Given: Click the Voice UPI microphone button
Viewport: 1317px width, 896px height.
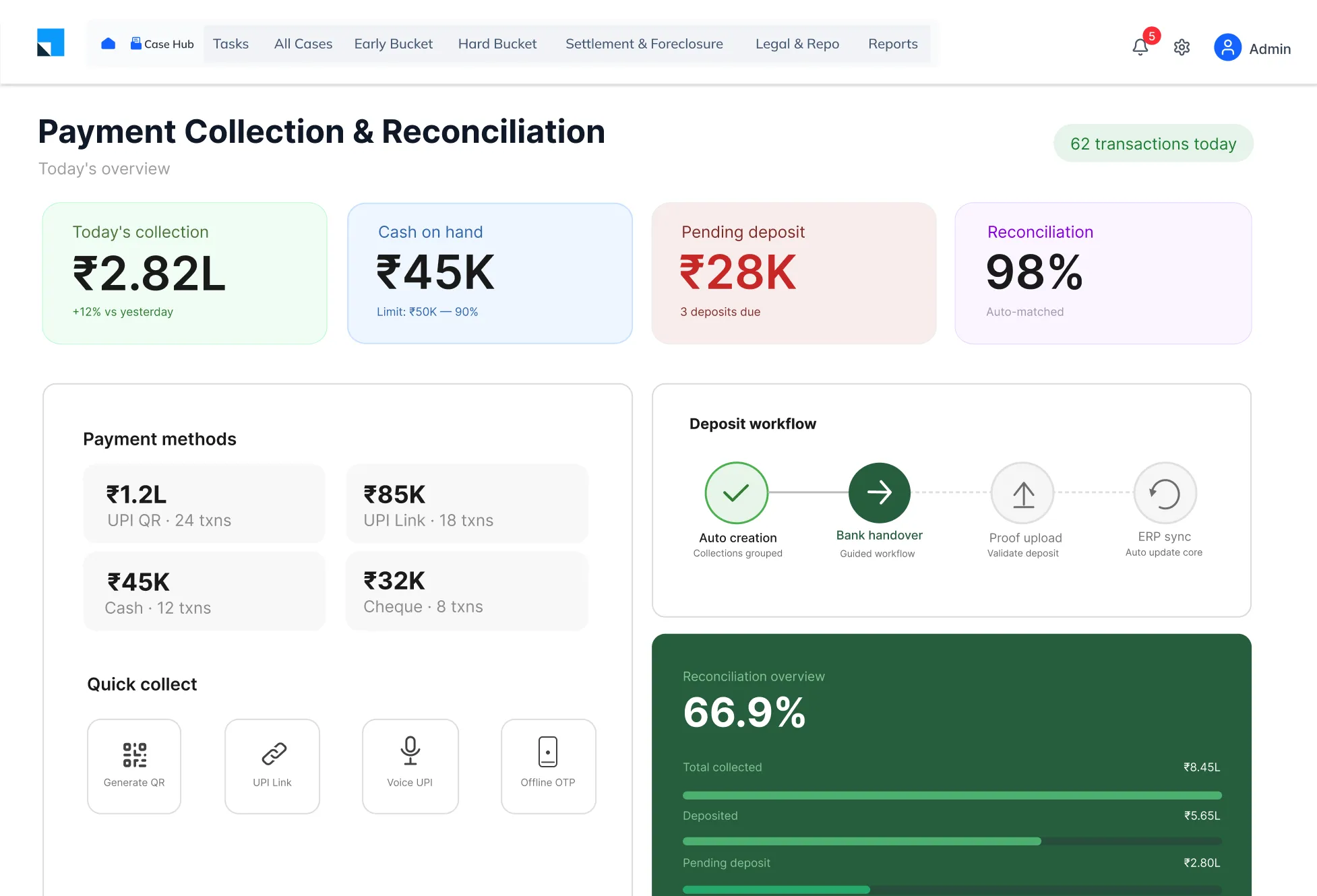Looking at the screenshot, I should pyautogui.click(x=410, y=766).
